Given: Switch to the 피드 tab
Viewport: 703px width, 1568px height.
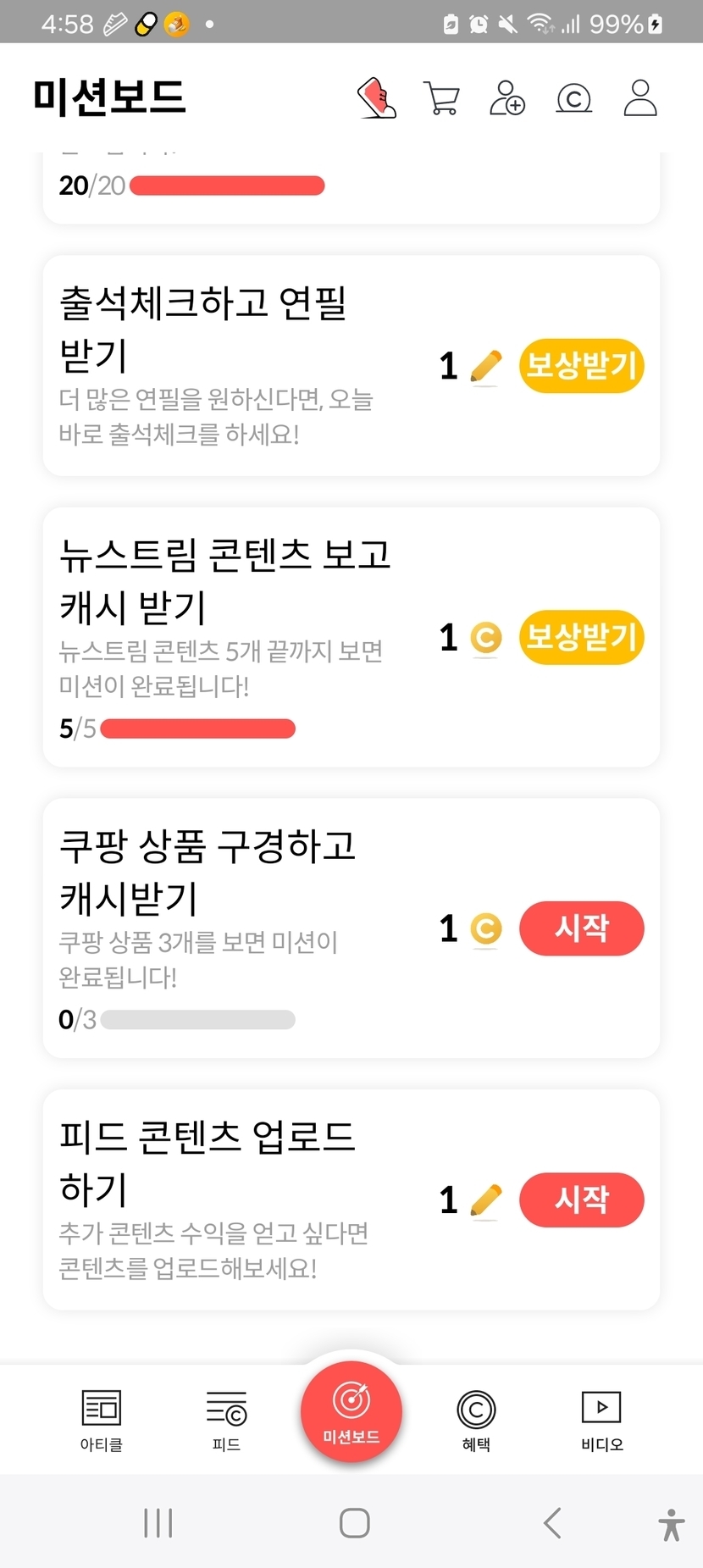Looking at the screenshot, I should click(226, 1420).
